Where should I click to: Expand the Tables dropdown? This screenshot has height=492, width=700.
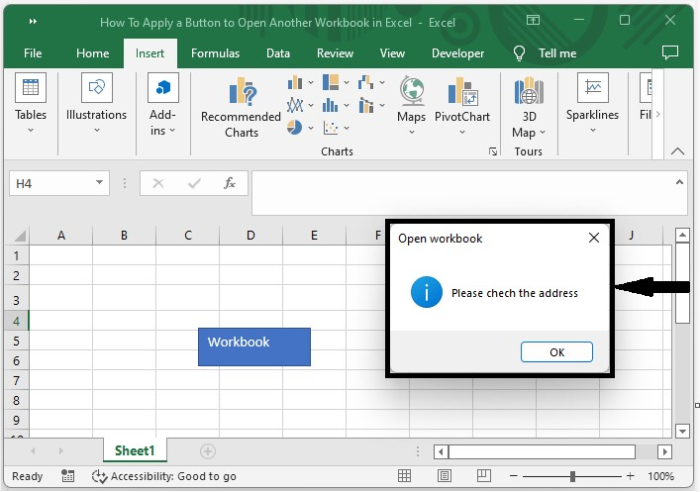pos(30,130)
